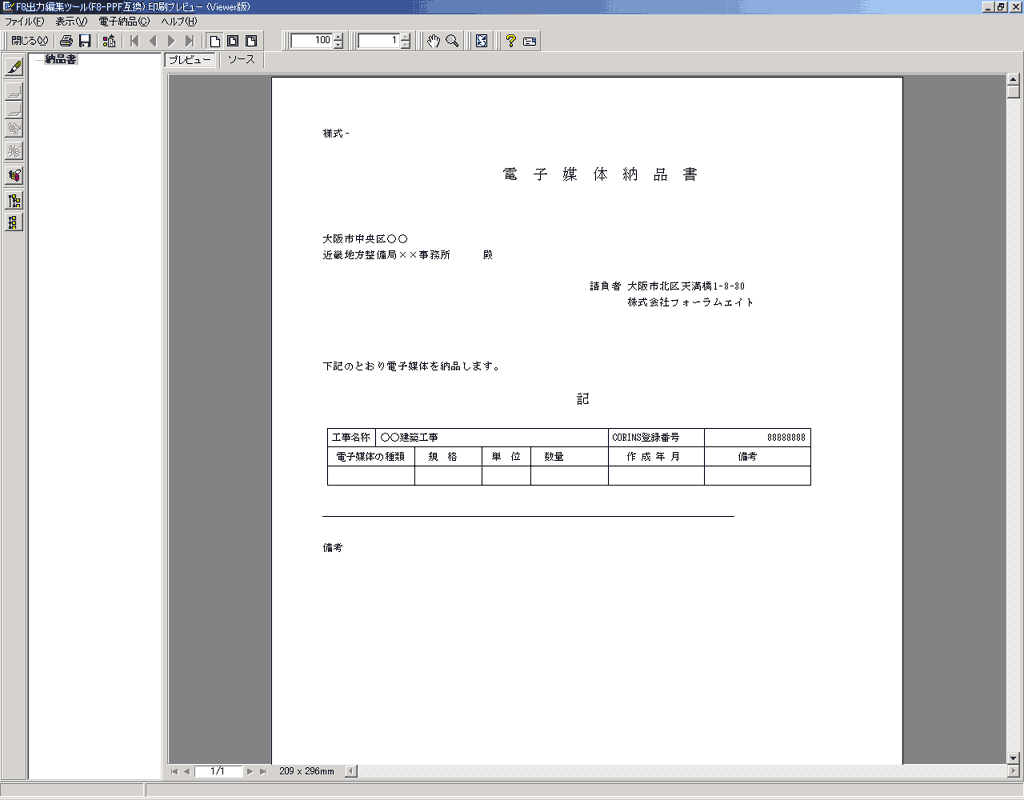Select the third page layout view icon
This screenshot has height=800, width=1024.
click(x=251, y=40)
